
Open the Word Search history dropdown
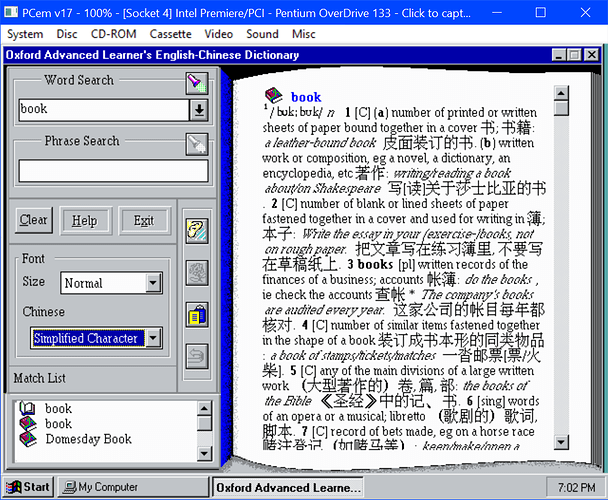coord(199,110)
